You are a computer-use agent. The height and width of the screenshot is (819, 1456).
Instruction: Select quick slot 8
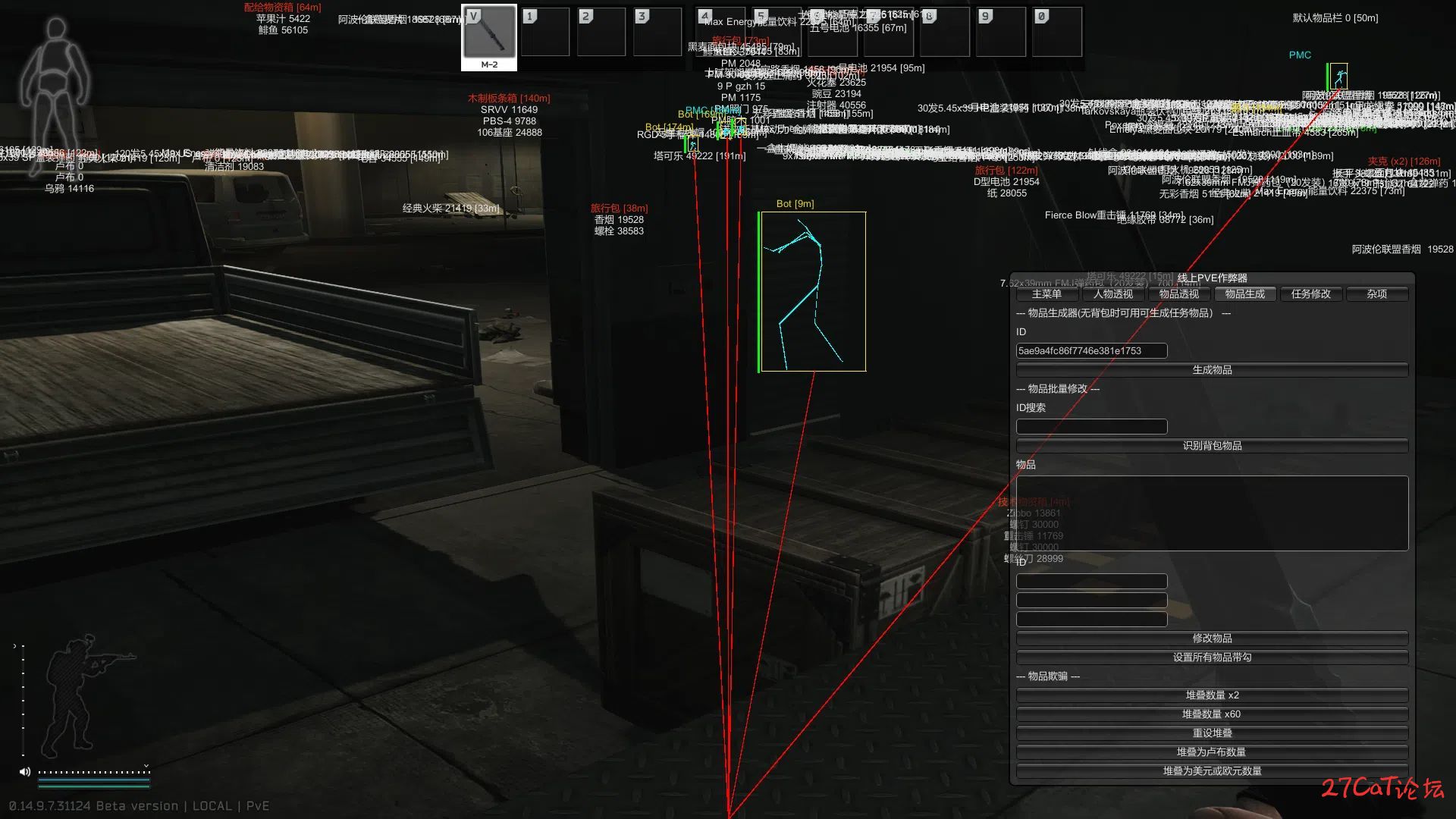click(x=945, y=31)
